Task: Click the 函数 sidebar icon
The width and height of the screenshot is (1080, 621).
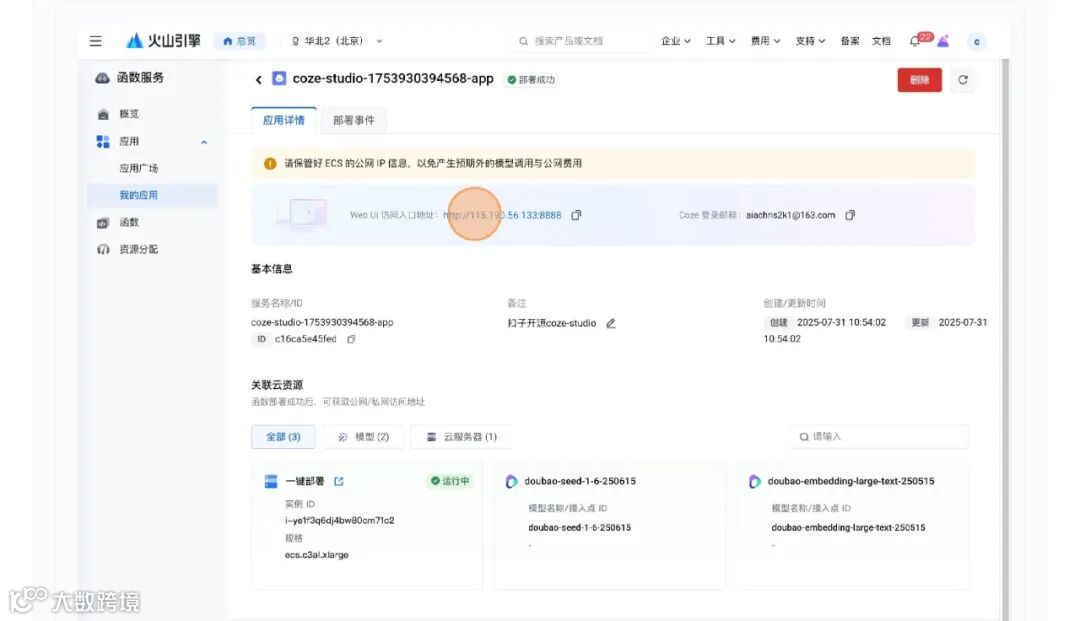Action: [x=103, y=222]
